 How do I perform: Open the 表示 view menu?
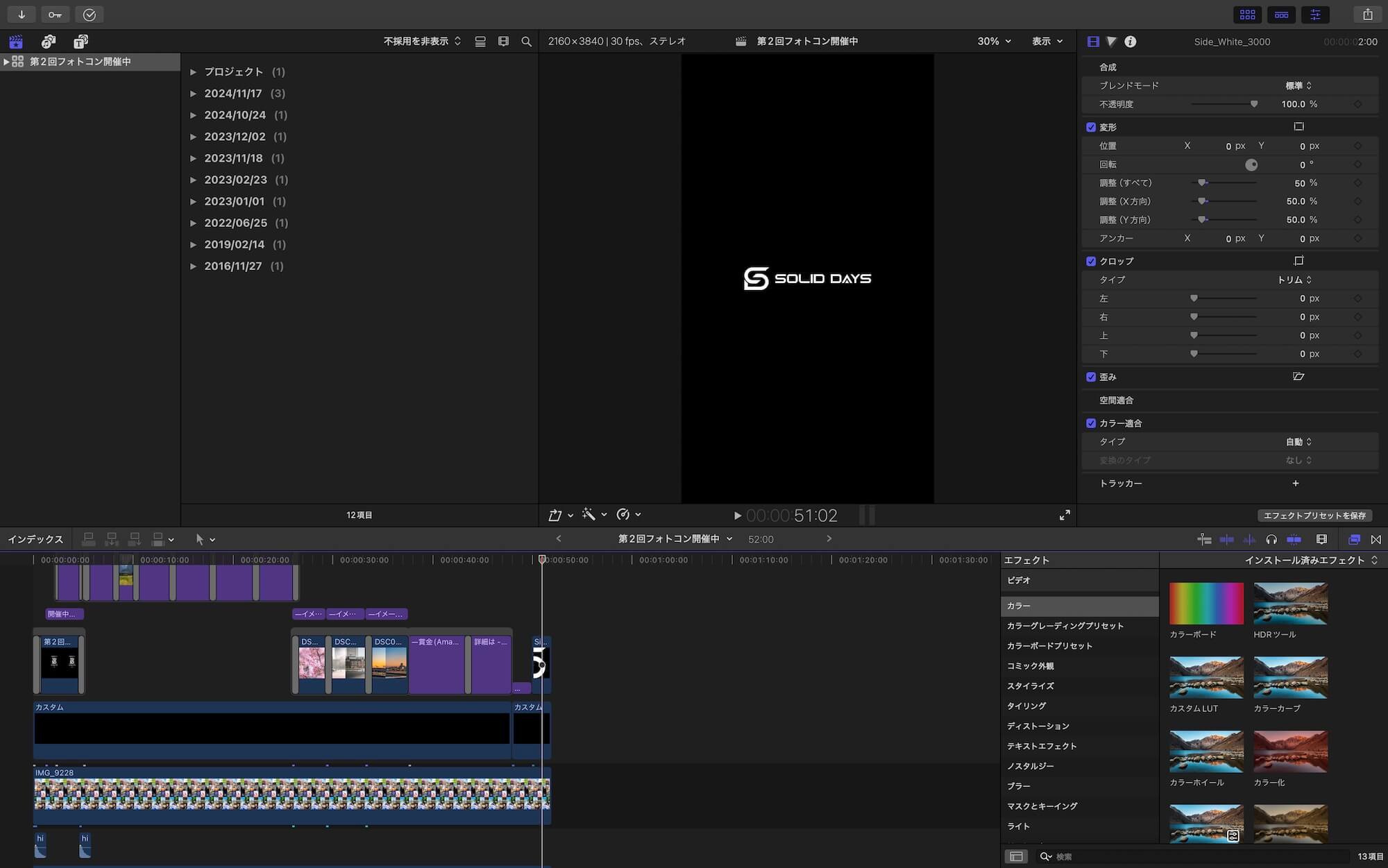[1047, 42]
